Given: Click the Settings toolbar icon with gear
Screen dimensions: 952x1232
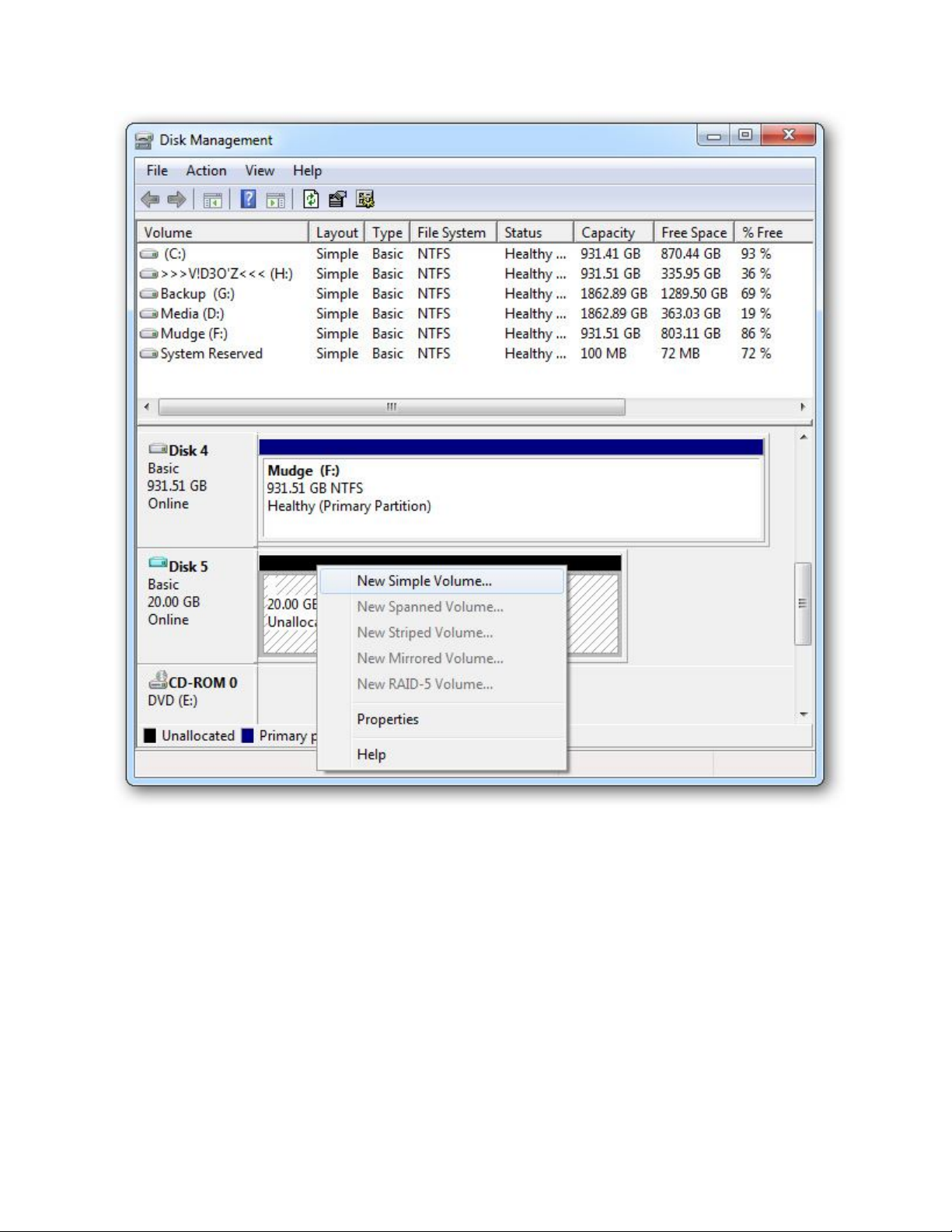Looking at the screenshot, I should point(365,200).
